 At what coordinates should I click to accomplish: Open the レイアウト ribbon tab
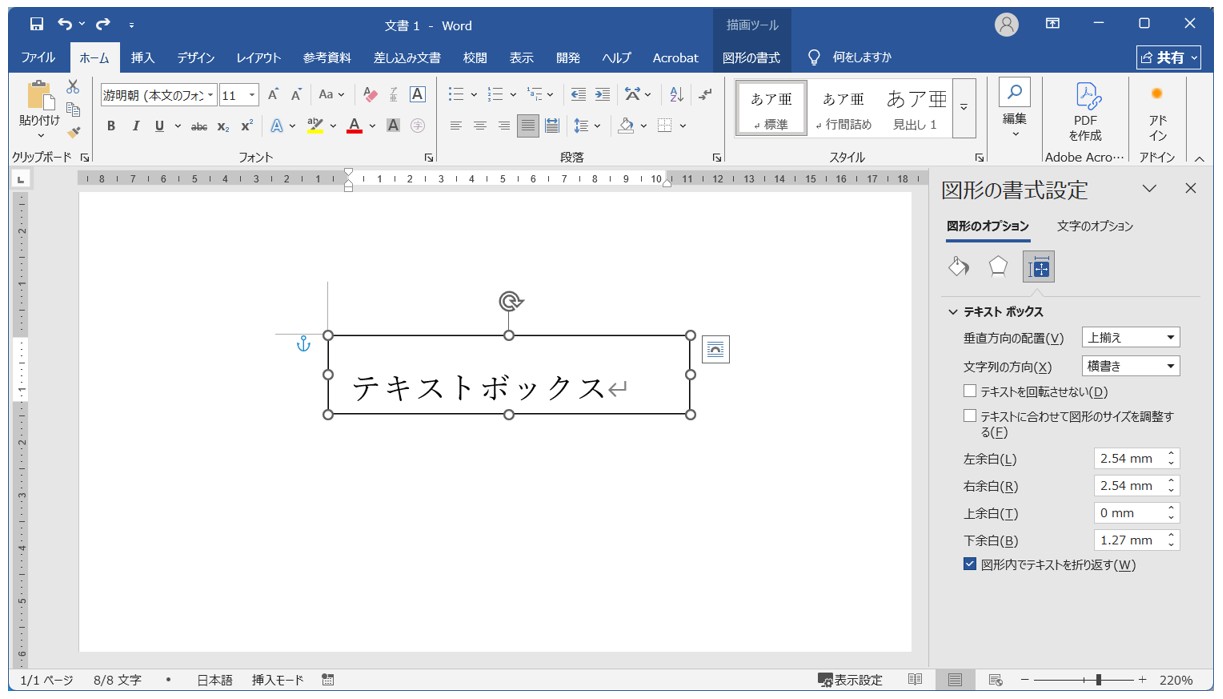[x=259, y=58]
